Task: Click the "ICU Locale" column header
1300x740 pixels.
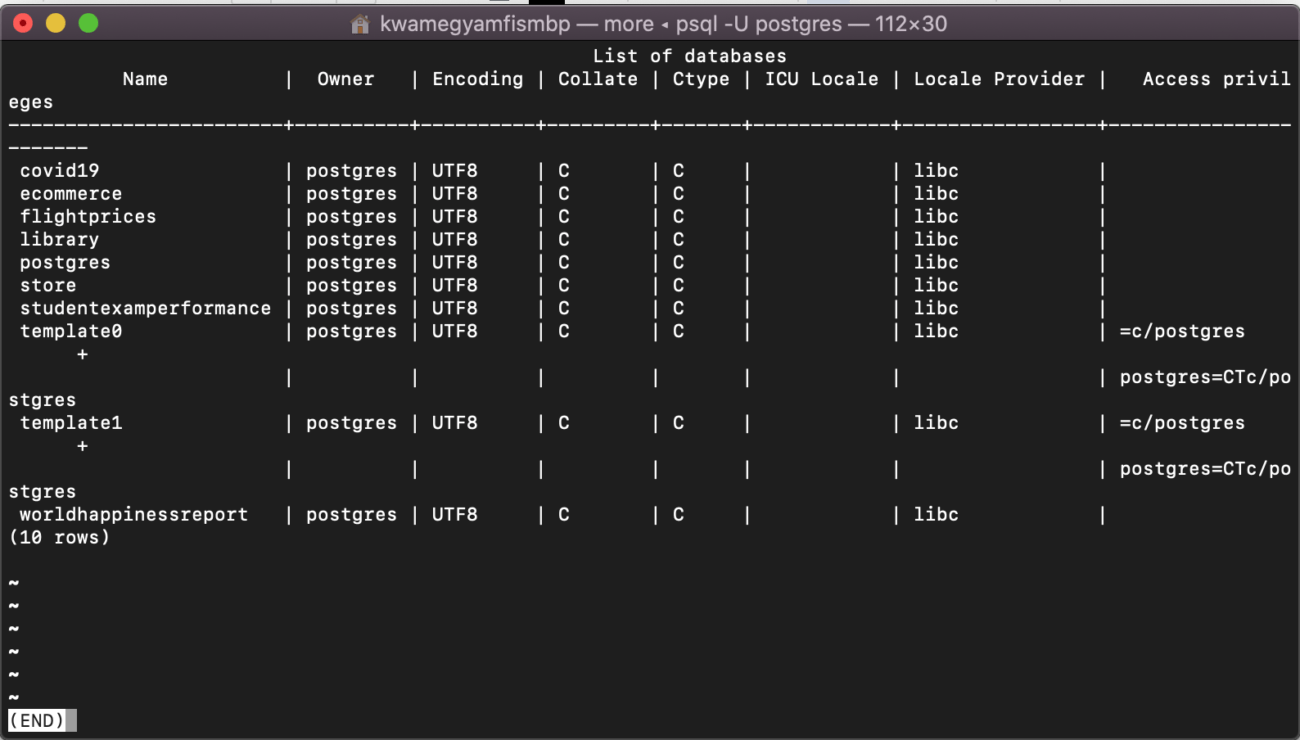Action: point(821,79)
